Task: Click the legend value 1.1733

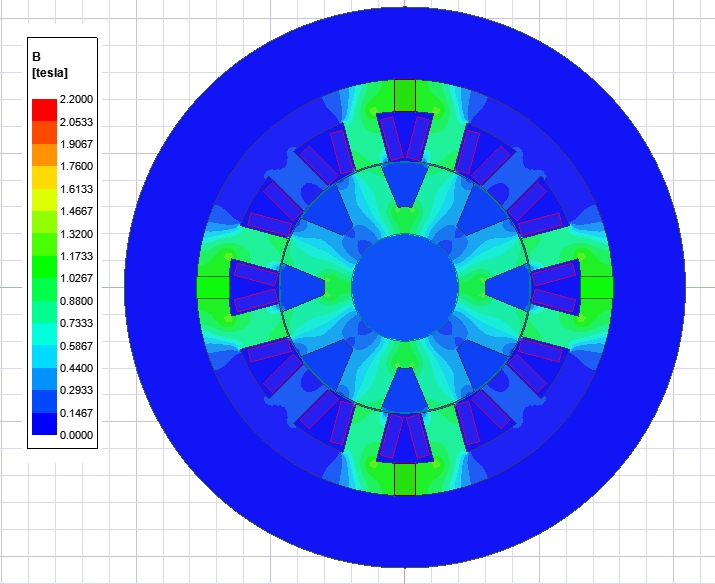Action: (76, 256)
